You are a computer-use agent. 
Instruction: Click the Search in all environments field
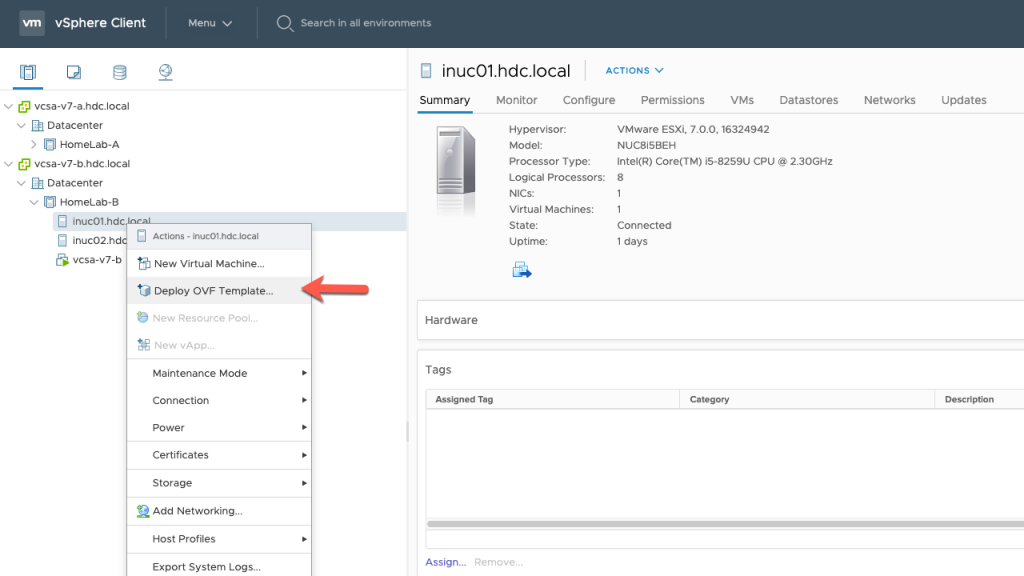point(366,23)
